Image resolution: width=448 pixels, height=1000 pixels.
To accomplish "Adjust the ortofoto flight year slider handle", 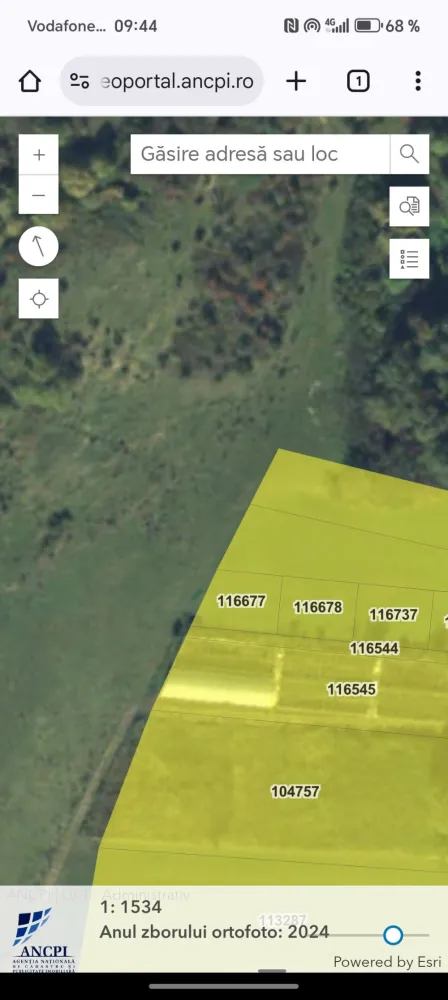I will 393,935.
